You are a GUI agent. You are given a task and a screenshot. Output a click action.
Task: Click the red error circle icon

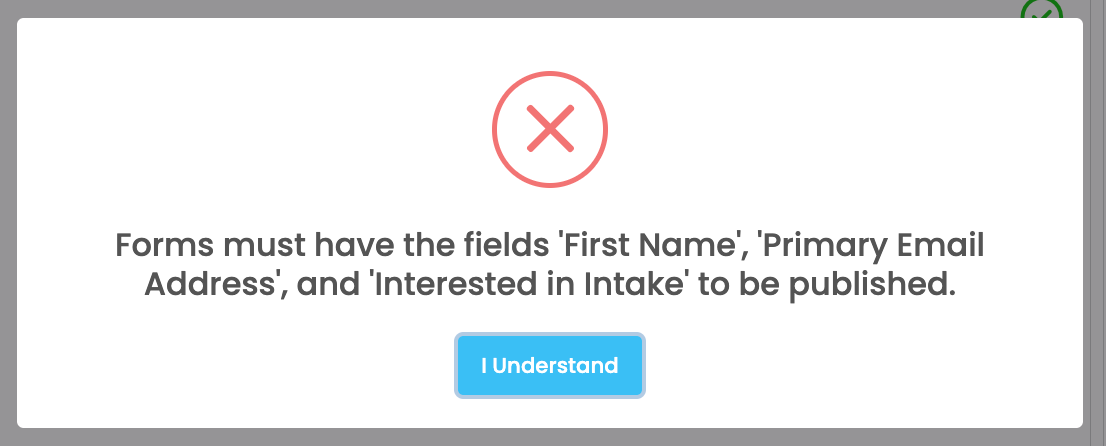point(549,129)
